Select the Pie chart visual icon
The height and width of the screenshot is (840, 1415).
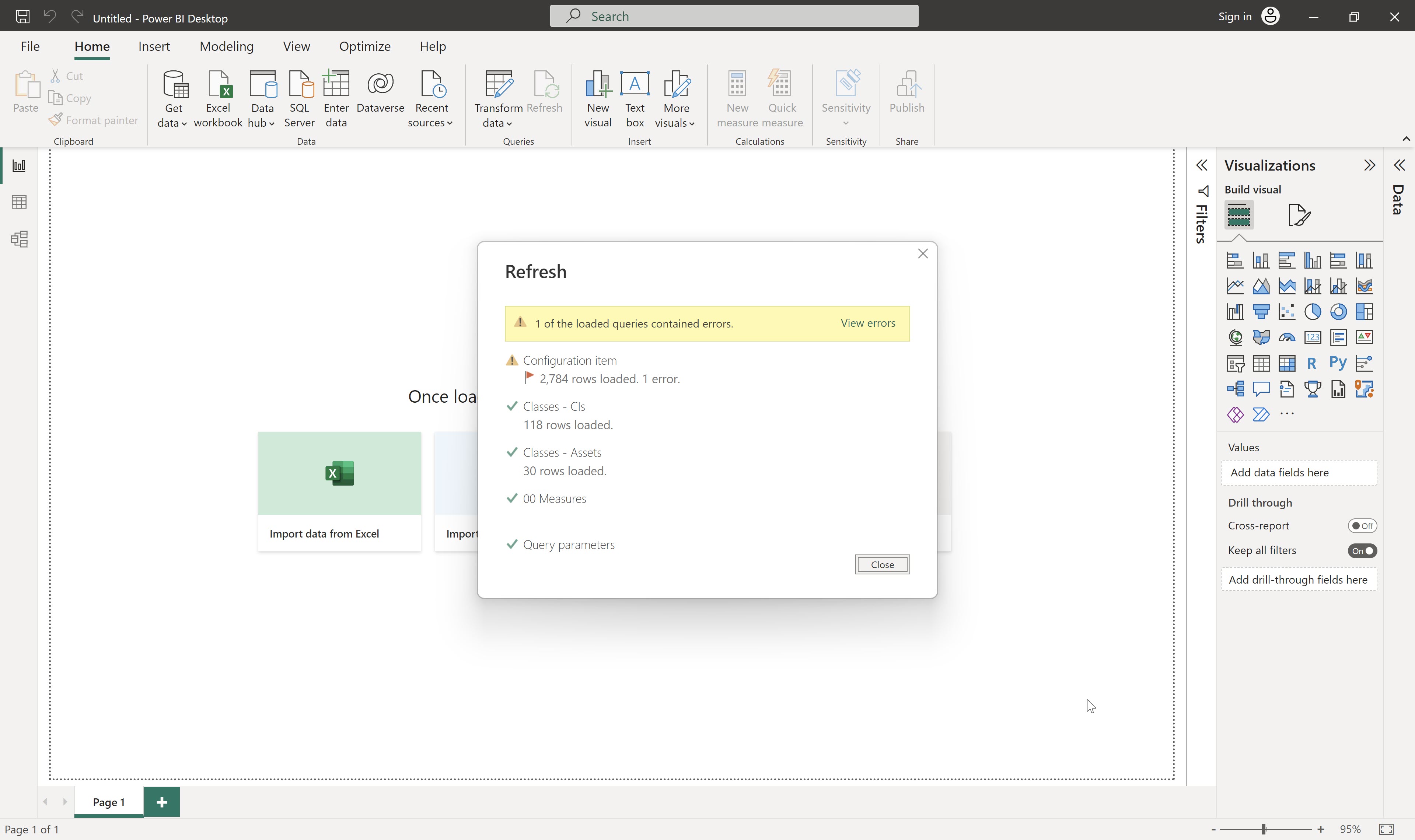click(x=1313, y=312)
